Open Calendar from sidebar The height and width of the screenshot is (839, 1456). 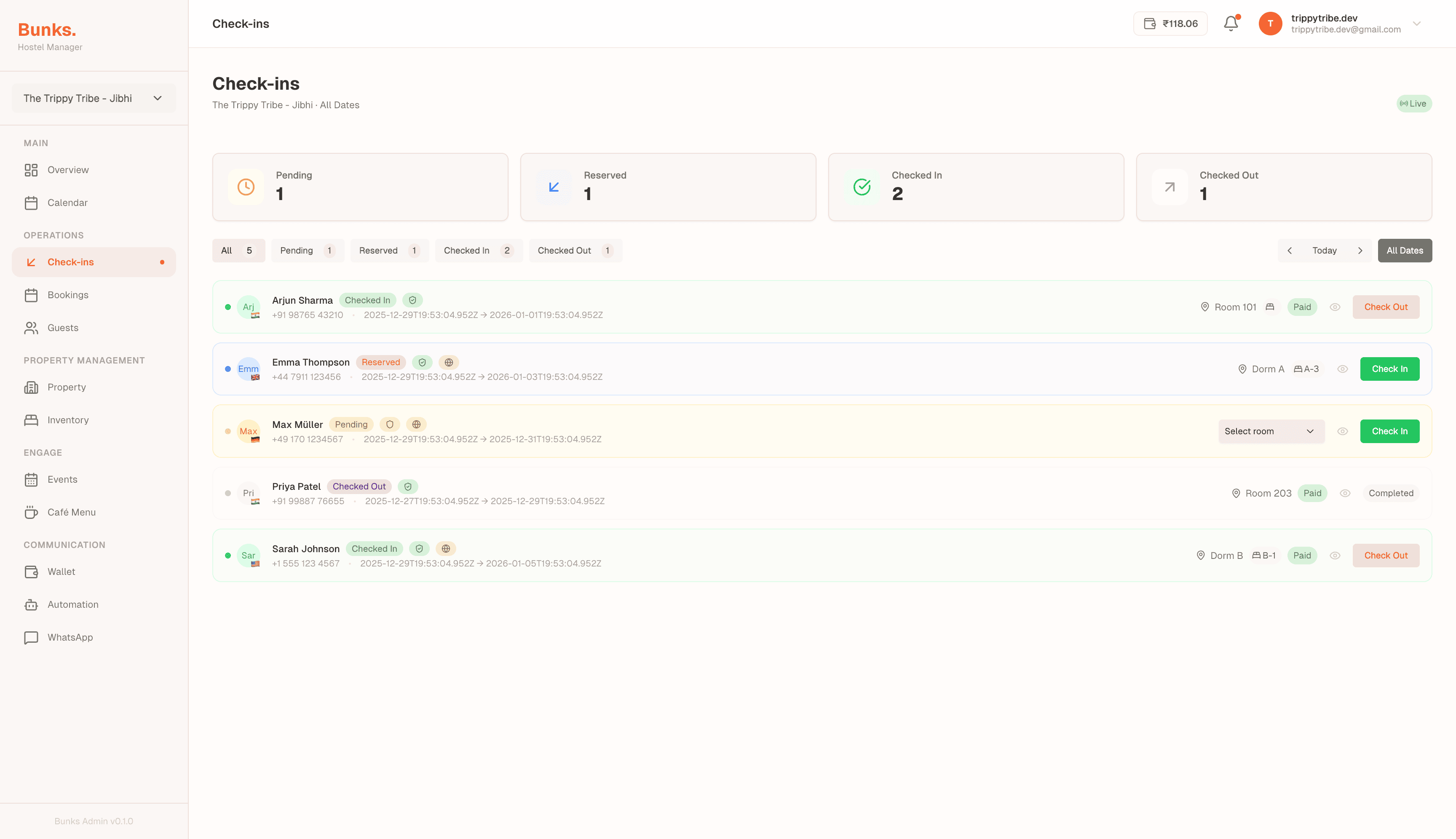tap(67, 203)
